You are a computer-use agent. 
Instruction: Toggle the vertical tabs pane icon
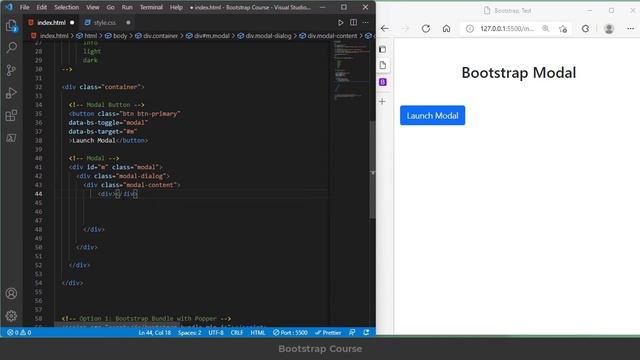[382, 49]
